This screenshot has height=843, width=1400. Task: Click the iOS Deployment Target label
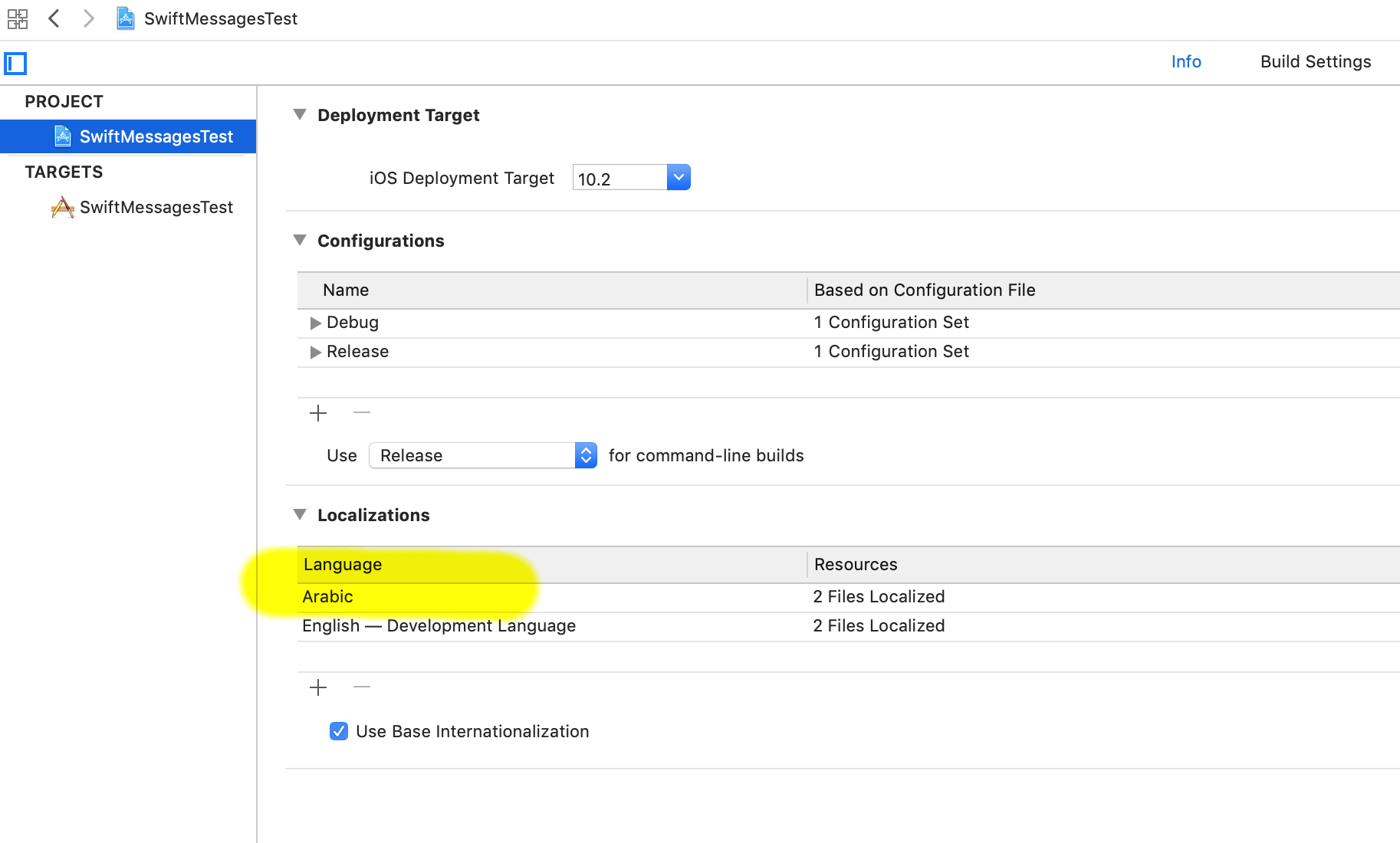tap(462, 179)
